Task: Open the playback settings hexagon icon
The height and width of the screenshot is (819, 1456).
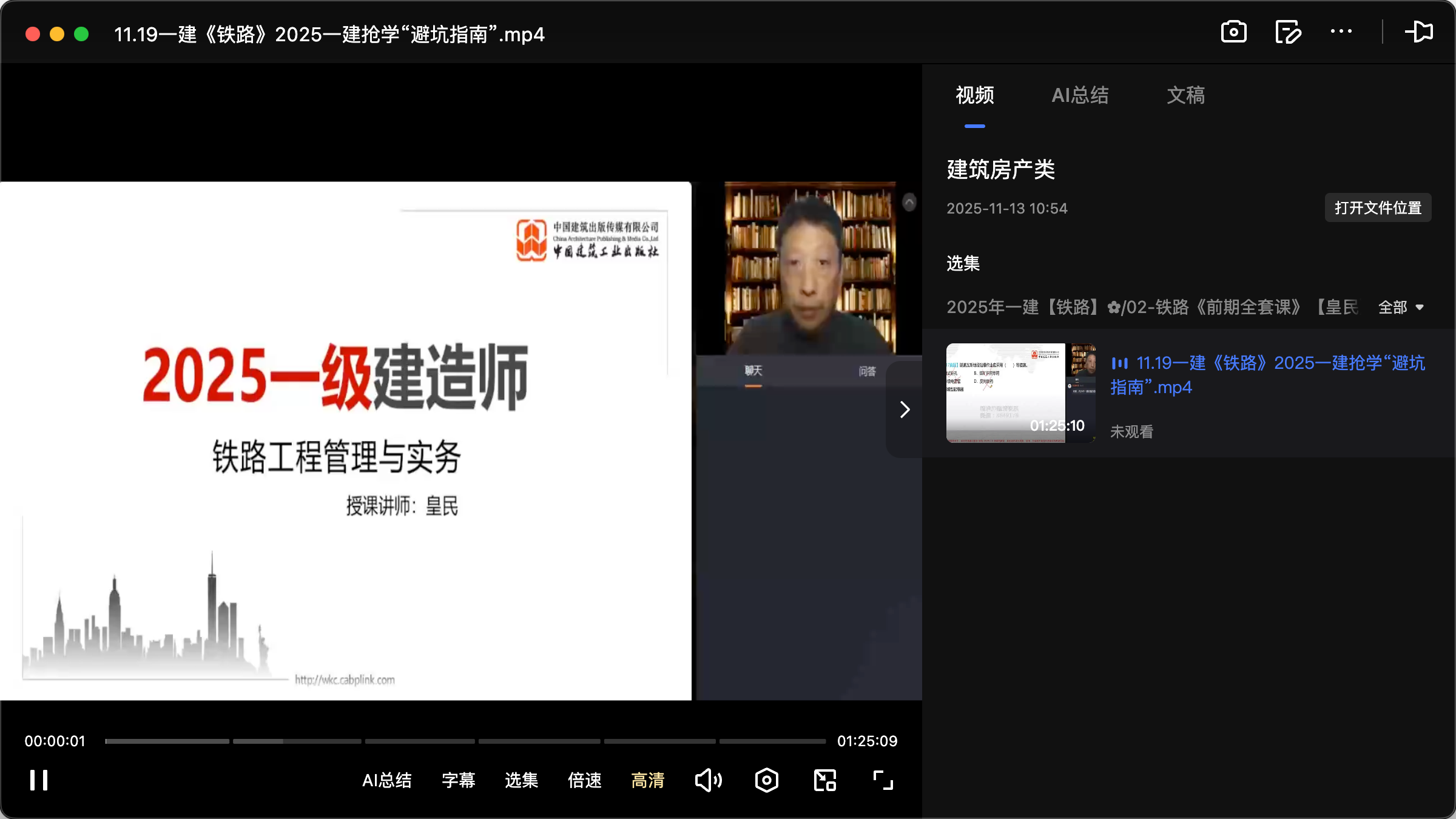Action: tap(766, 780)
